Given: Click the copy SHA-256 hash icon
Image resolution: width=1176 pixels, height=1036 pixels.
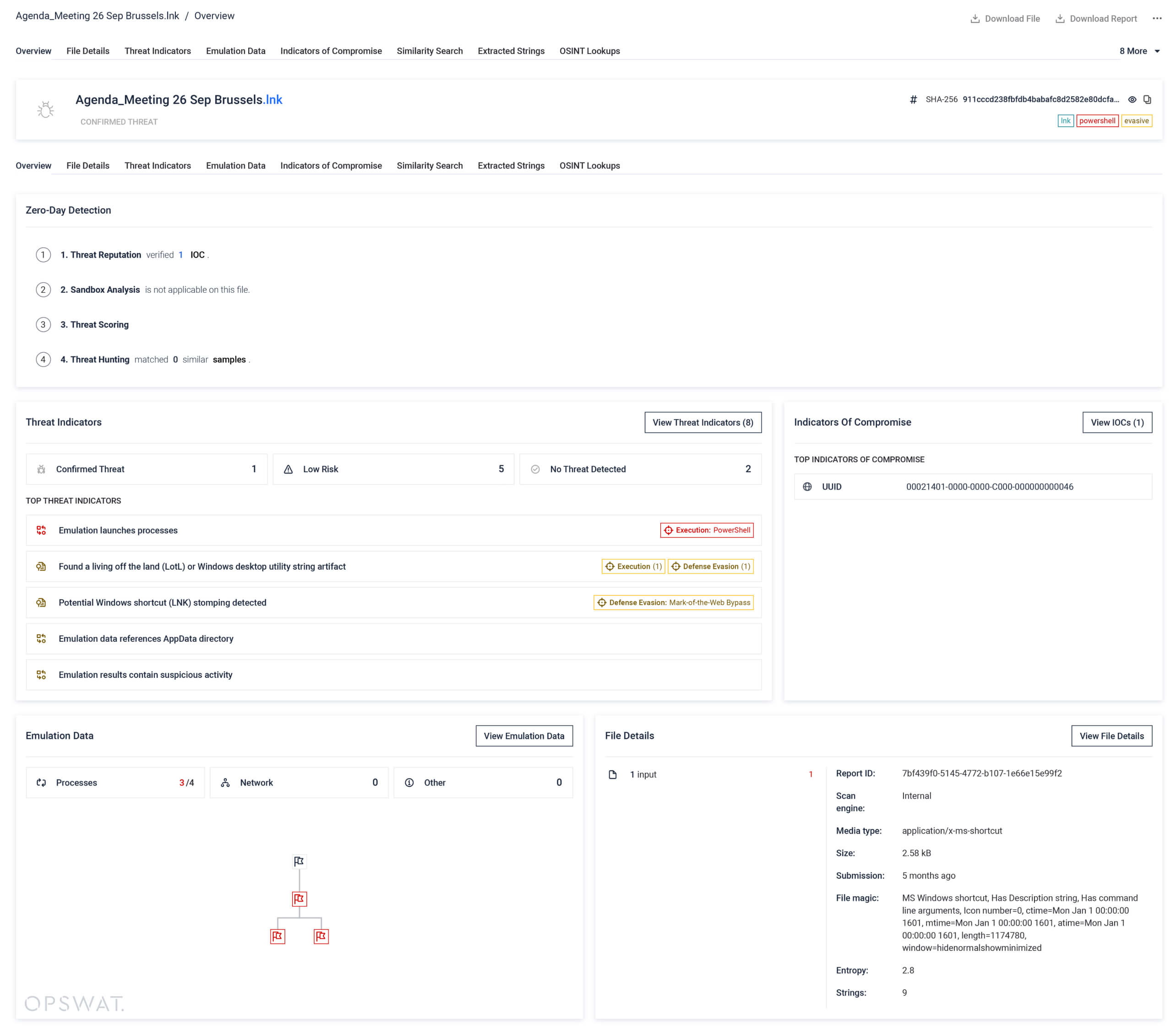Looking at the screenshot, I should [x=1147, y=99].
